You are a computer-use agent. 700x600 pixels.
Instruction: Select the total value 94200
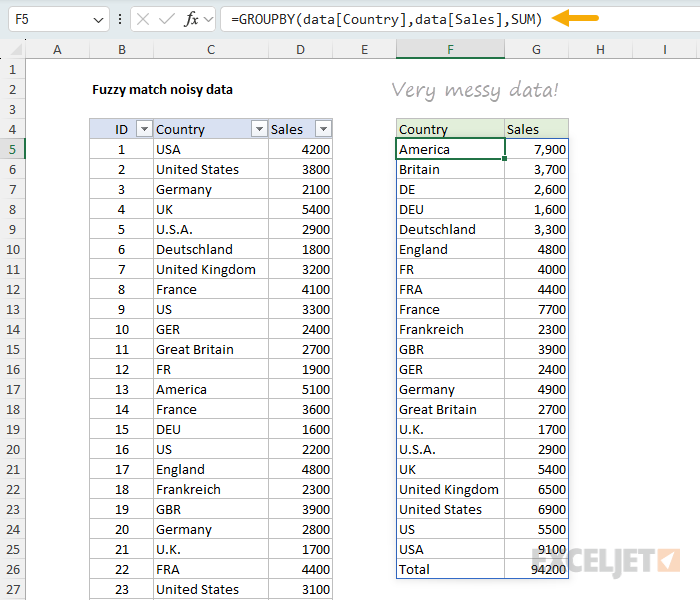click(537, 570)
